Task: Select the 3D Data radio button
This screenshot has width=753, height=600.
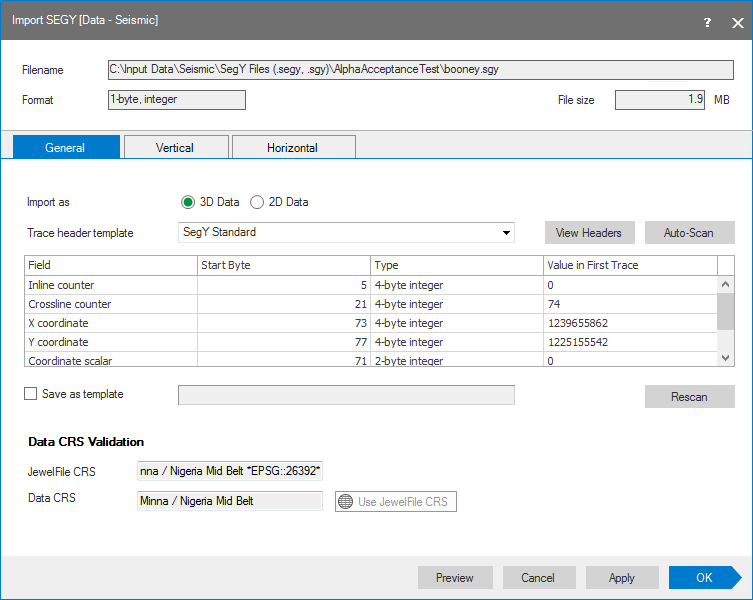Action: [x=188, y=202]
